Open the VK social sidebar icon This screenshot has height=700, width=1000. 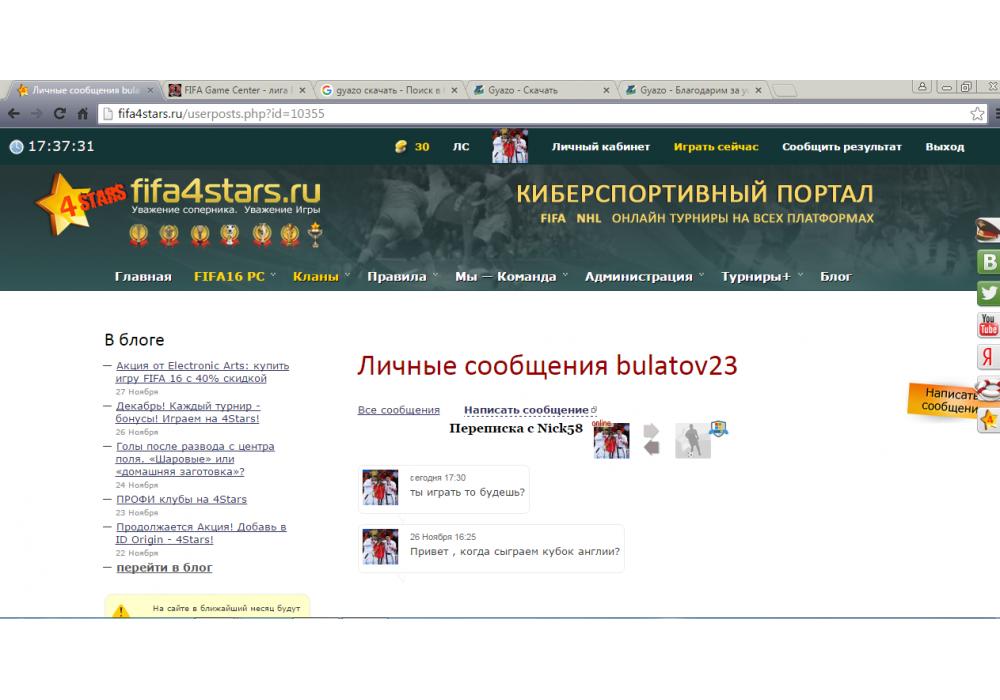(x=988, y=262)
